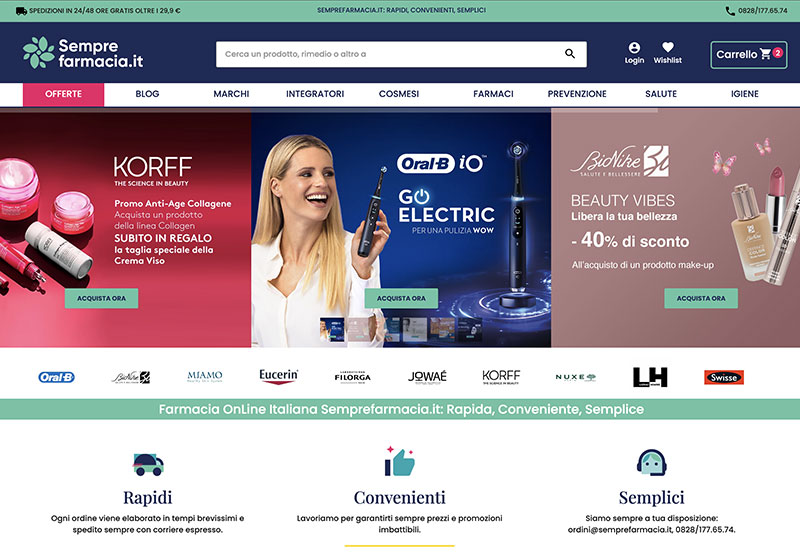Image resolution: width=800 pixels, height=560 pixels.
Task: Click the Korff brand logo in brand row
Action: [501, 377]
